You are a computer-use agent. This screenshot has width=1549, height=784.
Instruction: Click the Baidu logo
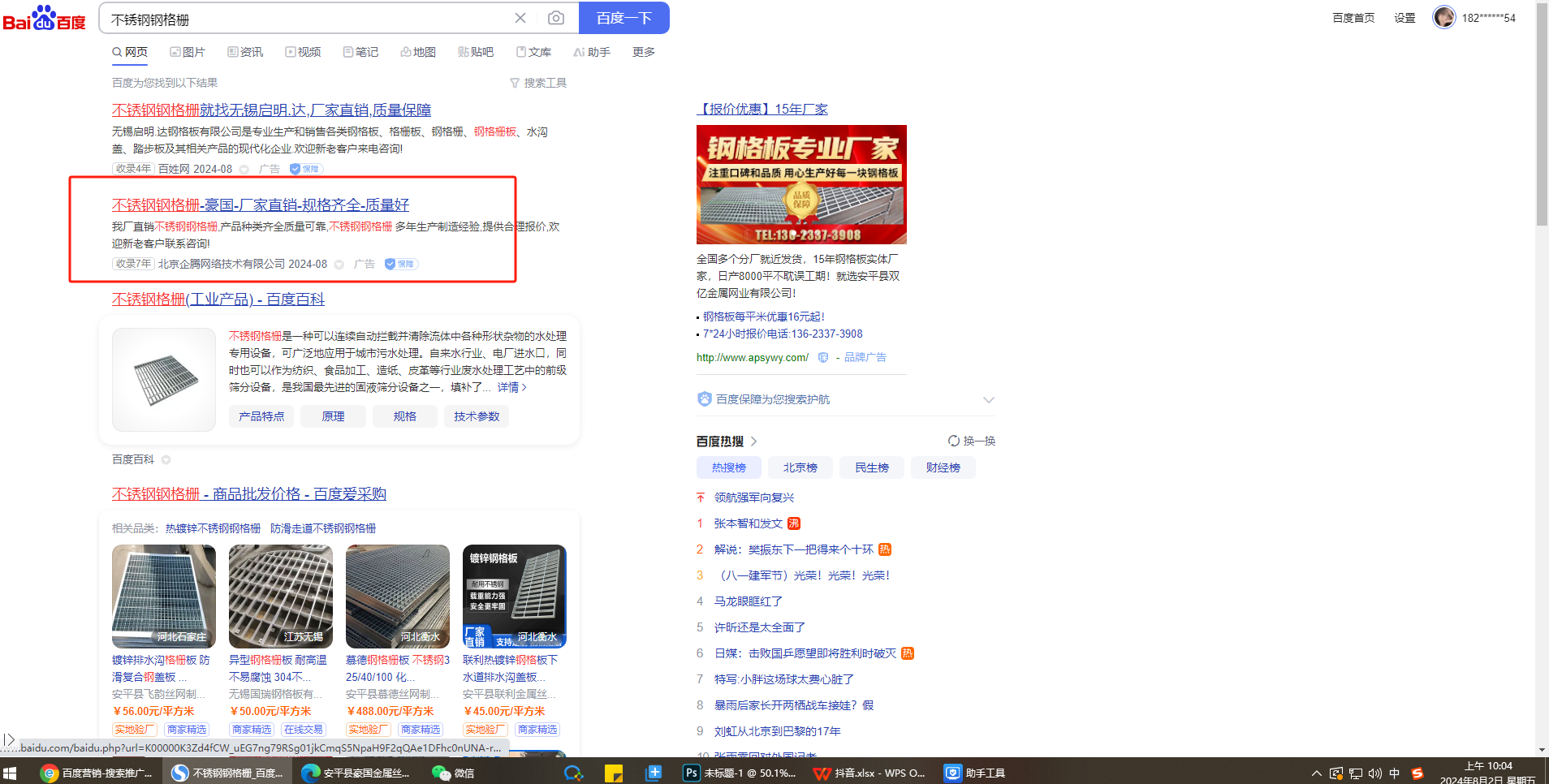[x=45, y=18]
